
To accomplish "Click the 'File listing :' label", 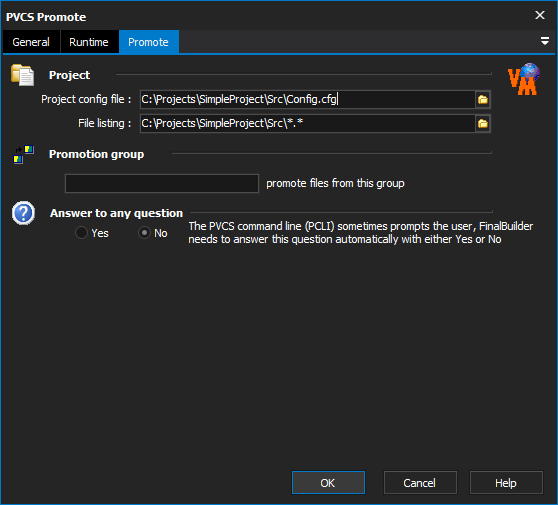I will click(105, 123).
